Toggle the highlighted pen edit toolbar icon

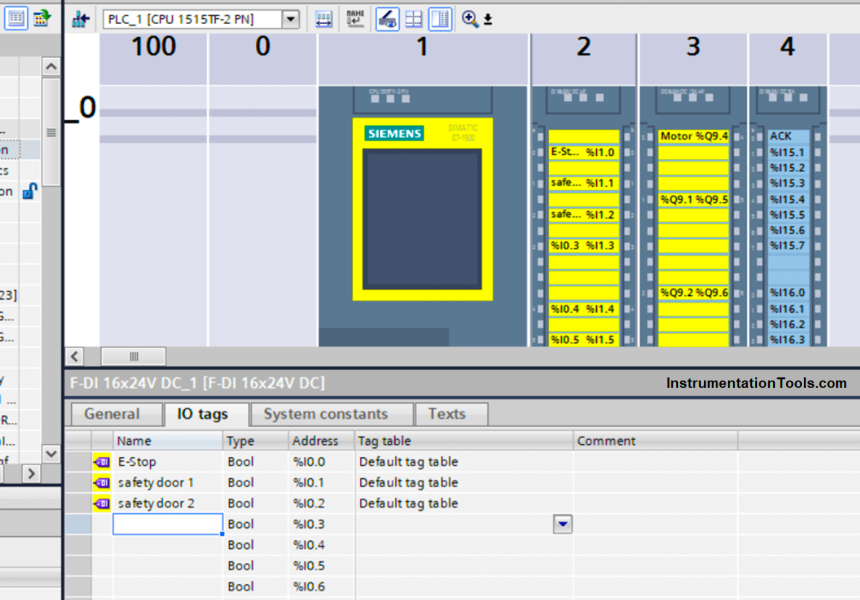click(387, 19)
